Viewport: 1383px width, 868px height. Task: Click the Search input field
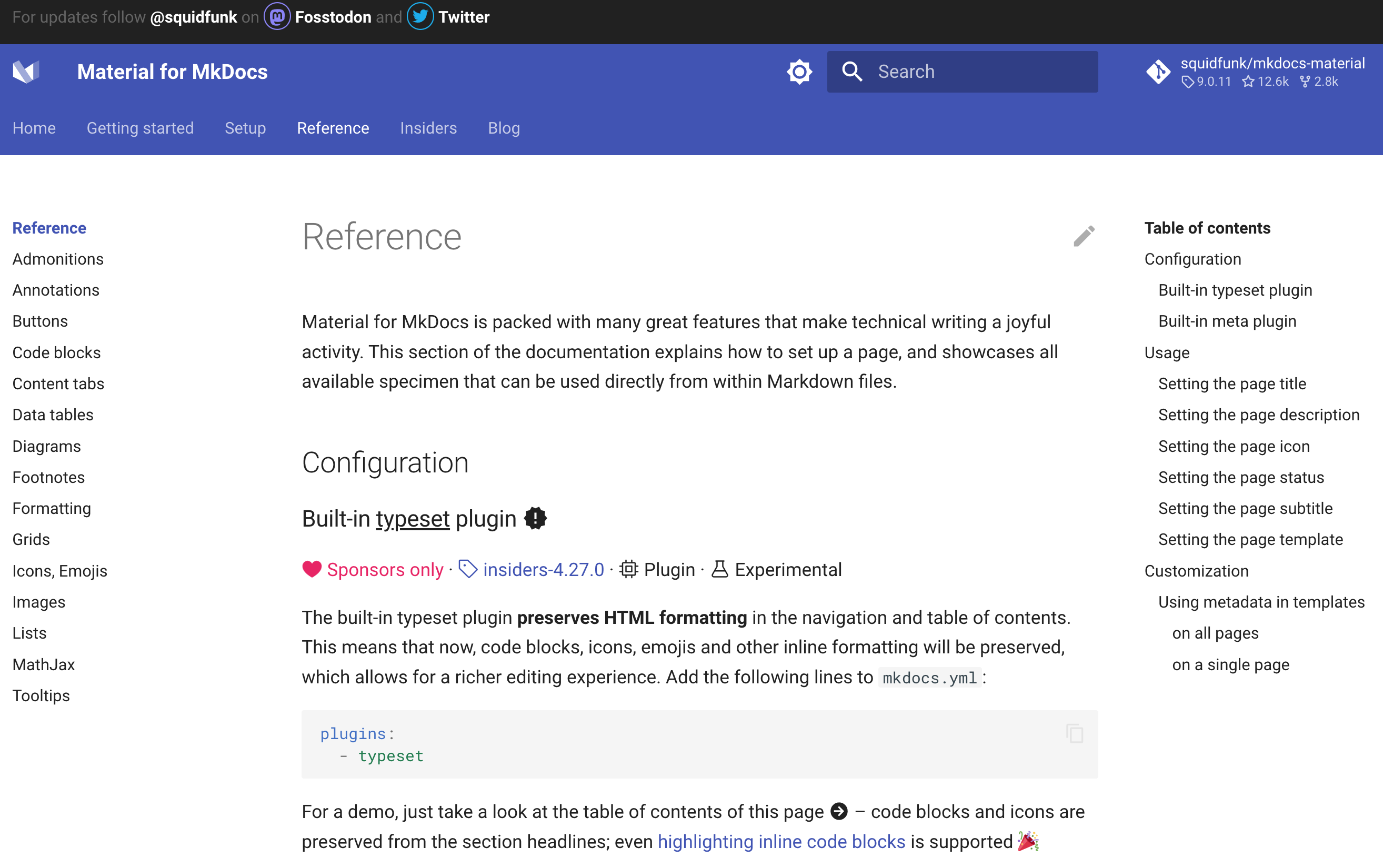[x=962, y=71]
